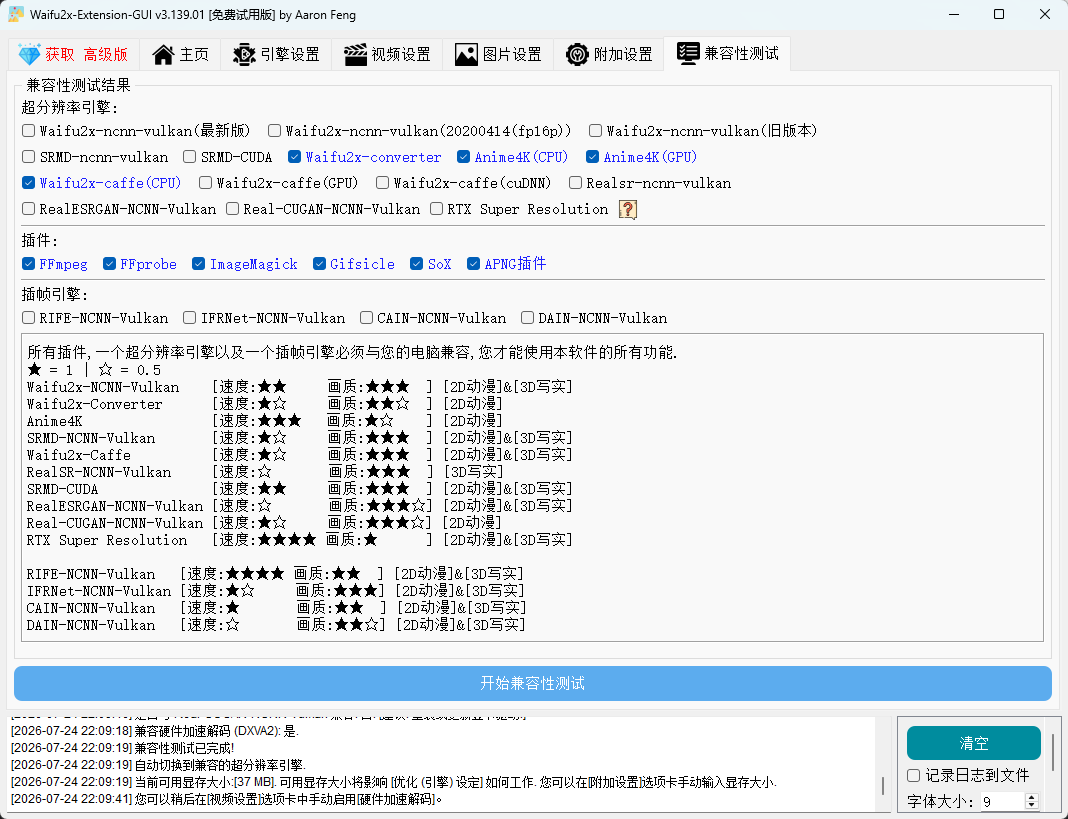Image resolution: width=1068 pixels, height=819 pixels.
Task: Click the engine gear icon for 引擎设置
Action: click(x=244, y=55)
